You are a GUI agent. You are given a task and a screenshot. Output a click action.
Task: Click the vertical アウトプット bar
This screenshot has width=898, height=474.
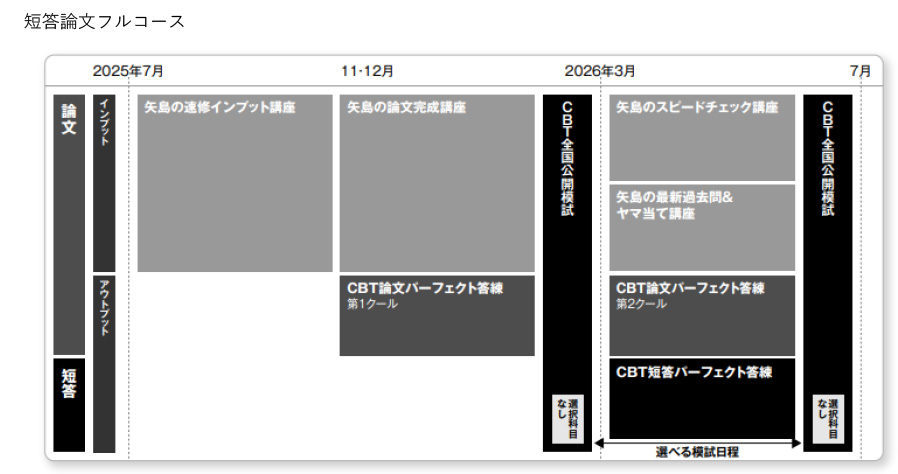pyautogui.click(x=104, y=363)
